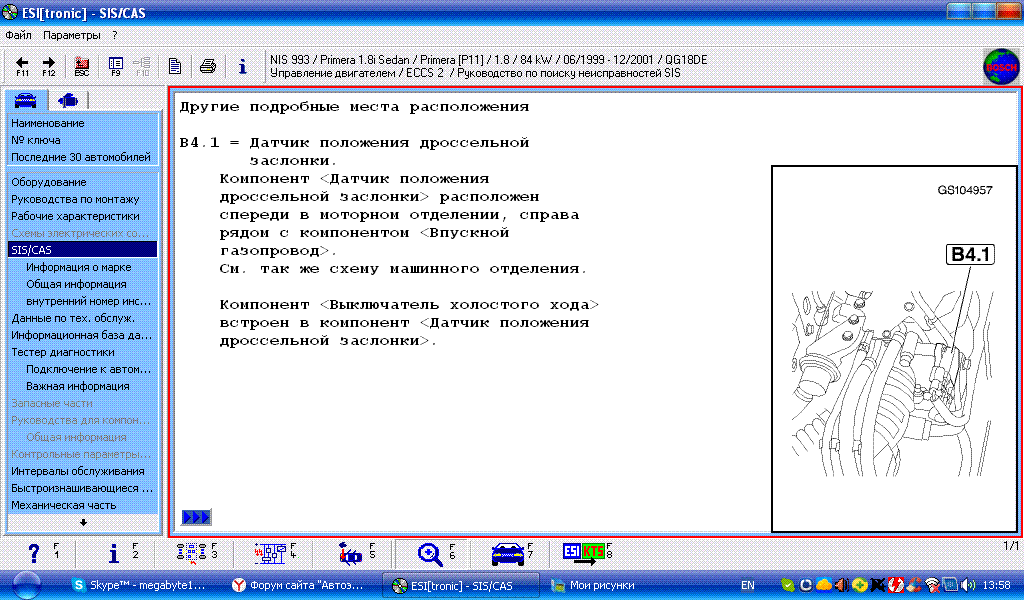Click the printer icon in toolbar
Image resolution: width=1027 pixels, height=601 pixels.
click(x=208, y=66)
